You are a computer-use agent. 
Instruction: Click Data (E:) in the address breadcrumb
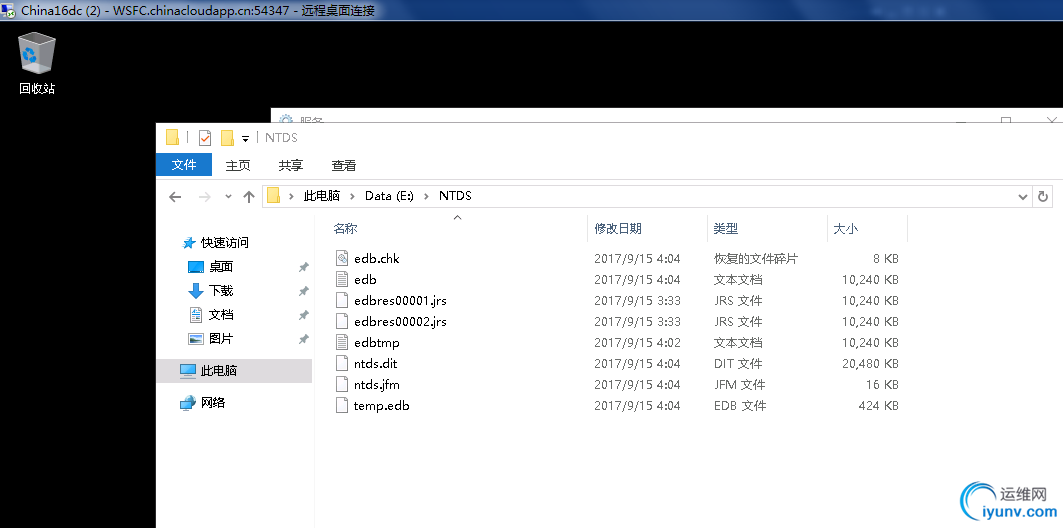pyautogui.click(x=389, y=196)
